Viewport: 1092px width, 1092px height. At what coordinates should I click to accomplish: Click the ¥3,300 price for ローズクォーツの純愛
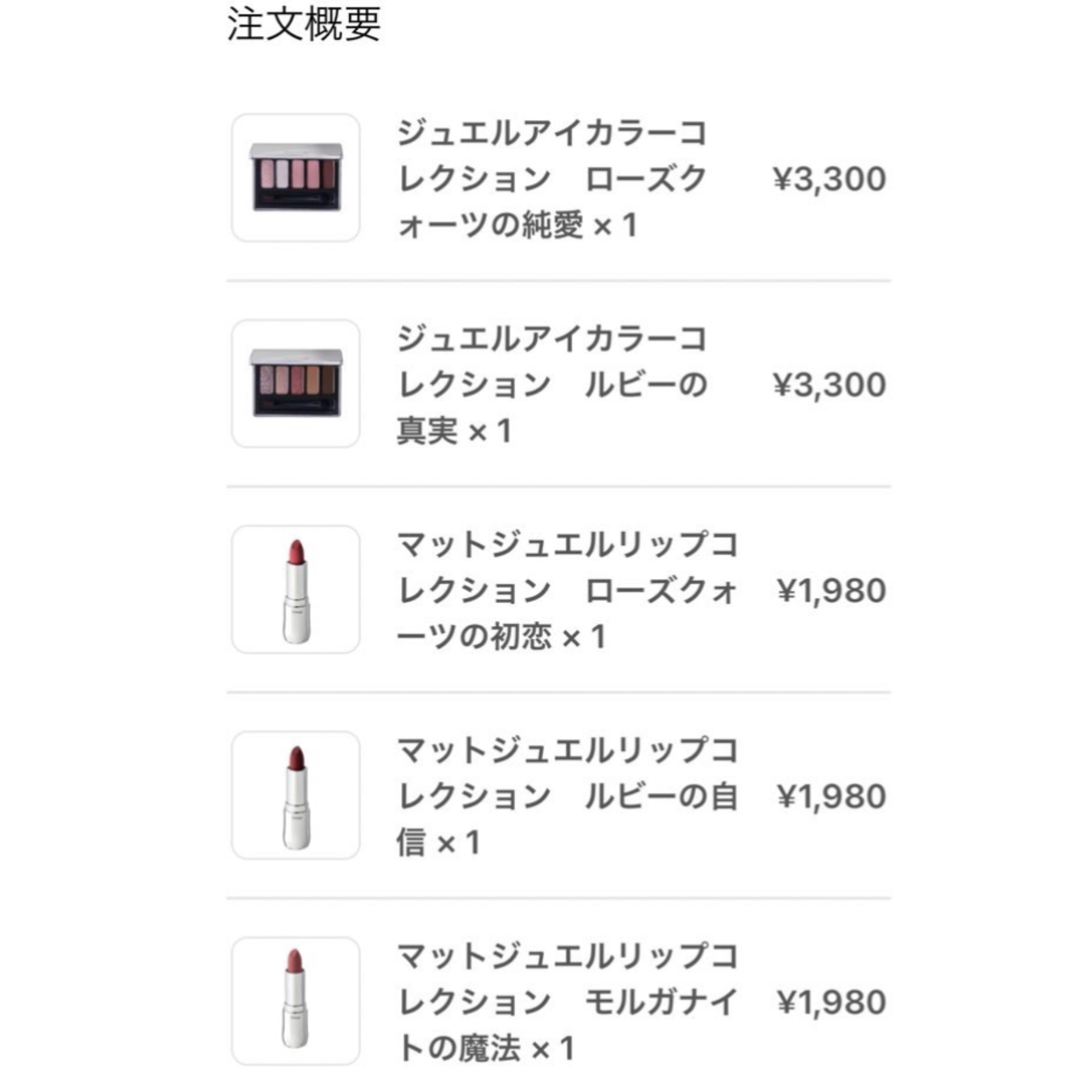(829, 179)
